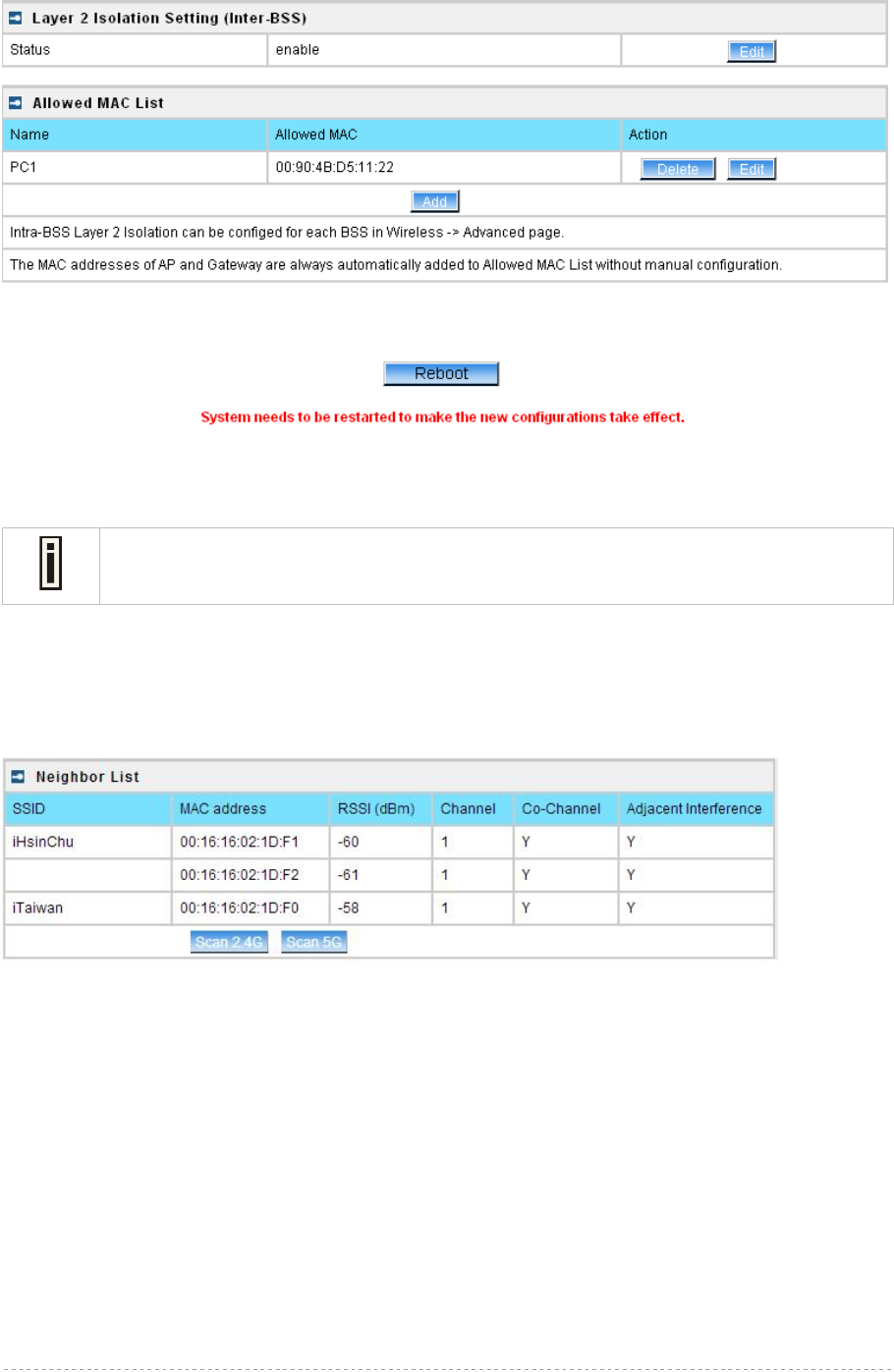Select the red restart warning message
The width and height of the screenshot is (894, 1372).
442,417
